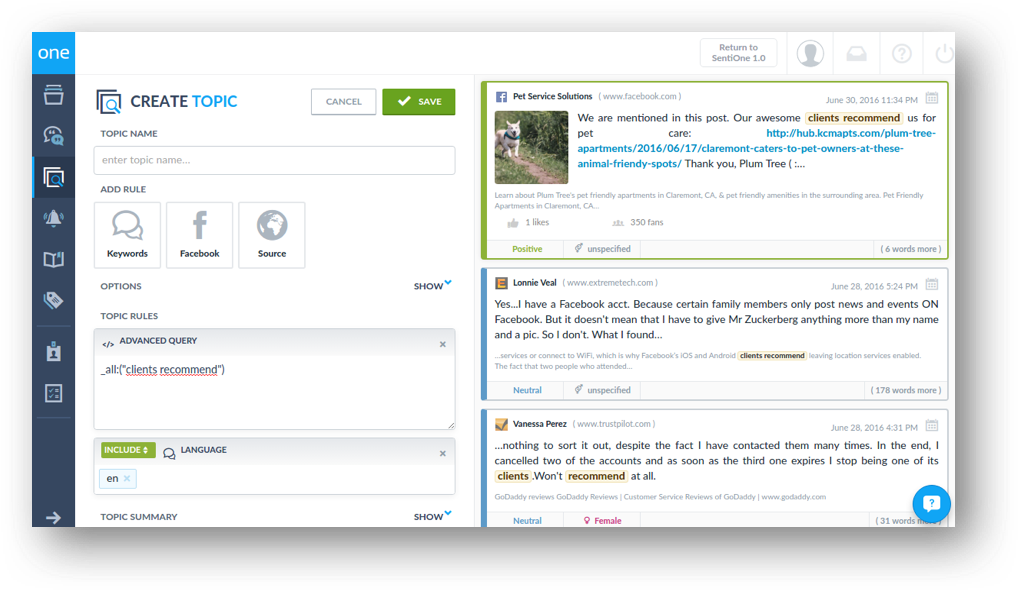
Task: Click the '1 likes' count
Action: (537, 222)
